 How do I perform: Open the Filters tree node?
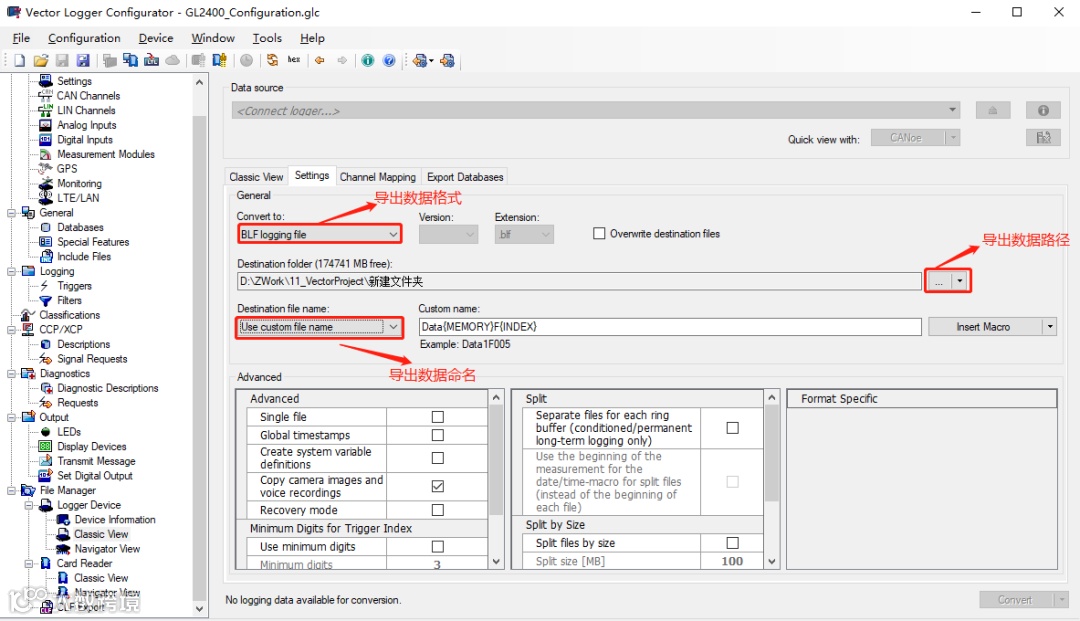click(x=69, y=300)
